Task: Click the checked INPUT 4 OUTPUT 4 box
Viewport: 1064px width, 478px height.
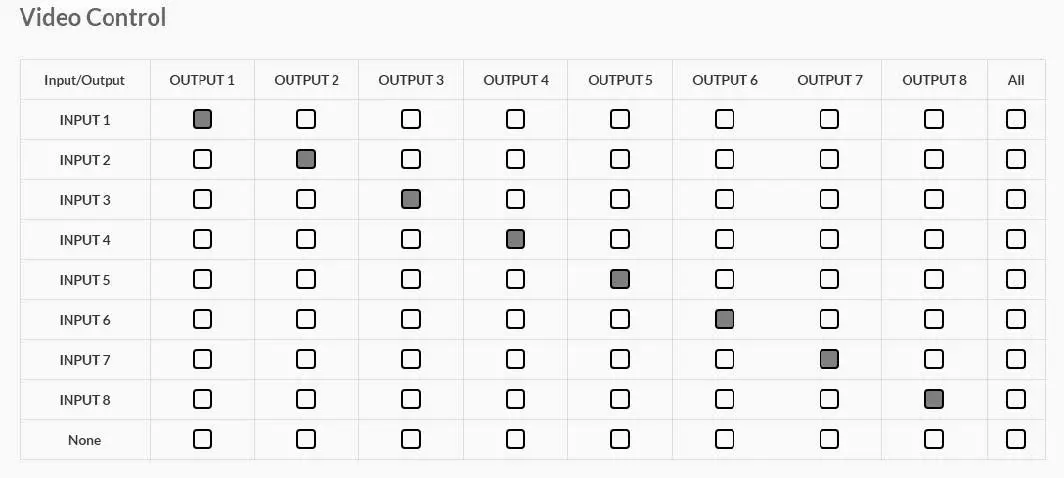Action: [515, 239]
